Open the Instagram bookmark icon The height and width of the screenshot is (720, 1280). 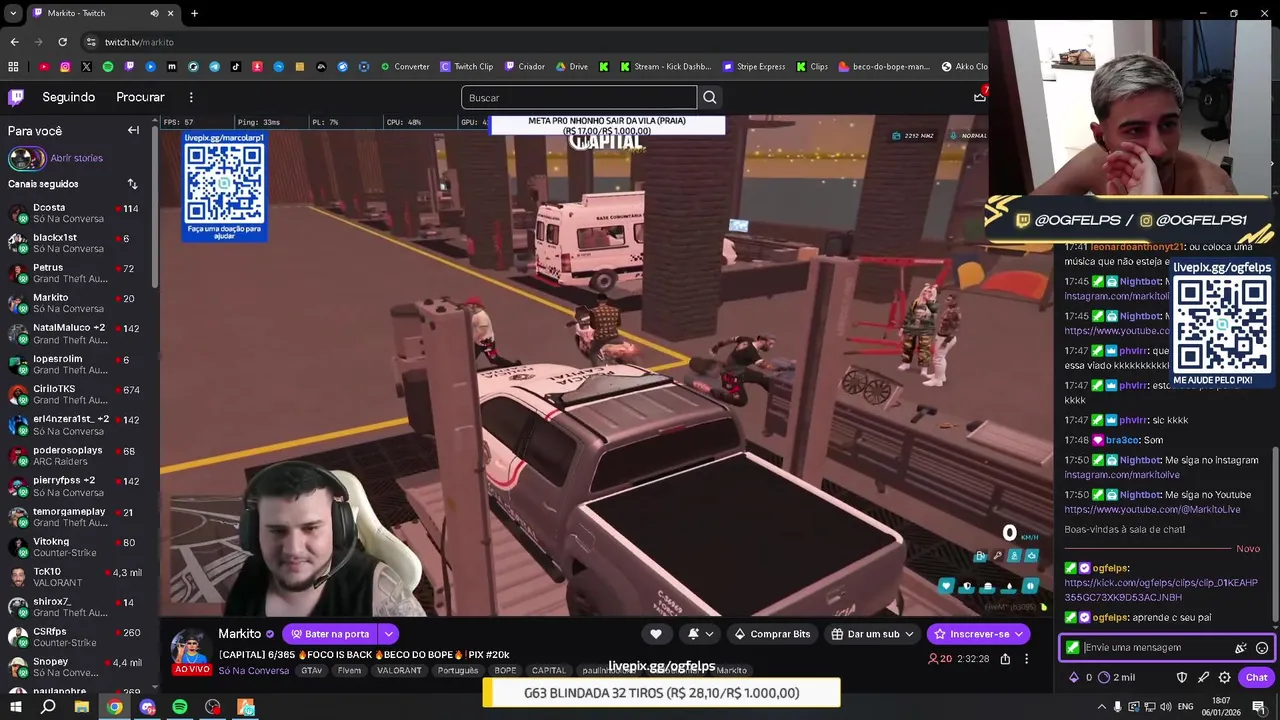coord(65,67)
